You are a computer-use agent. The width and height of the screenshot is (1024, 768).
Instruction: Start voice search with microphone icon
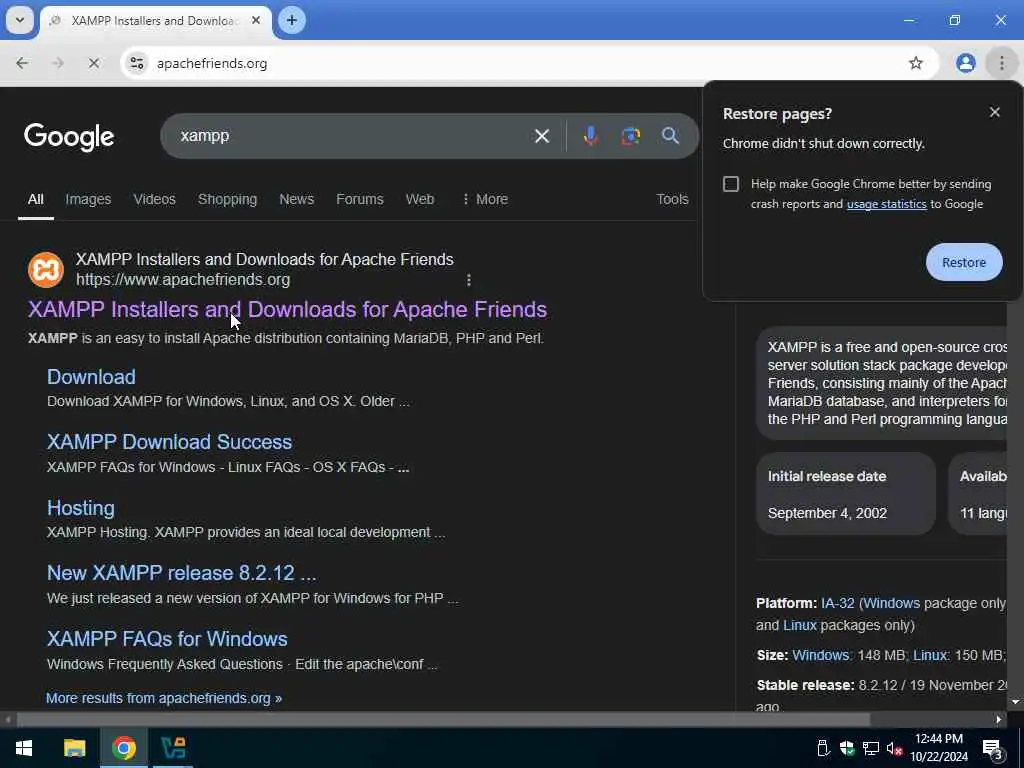pyautogui.click(x=590, y=136)
